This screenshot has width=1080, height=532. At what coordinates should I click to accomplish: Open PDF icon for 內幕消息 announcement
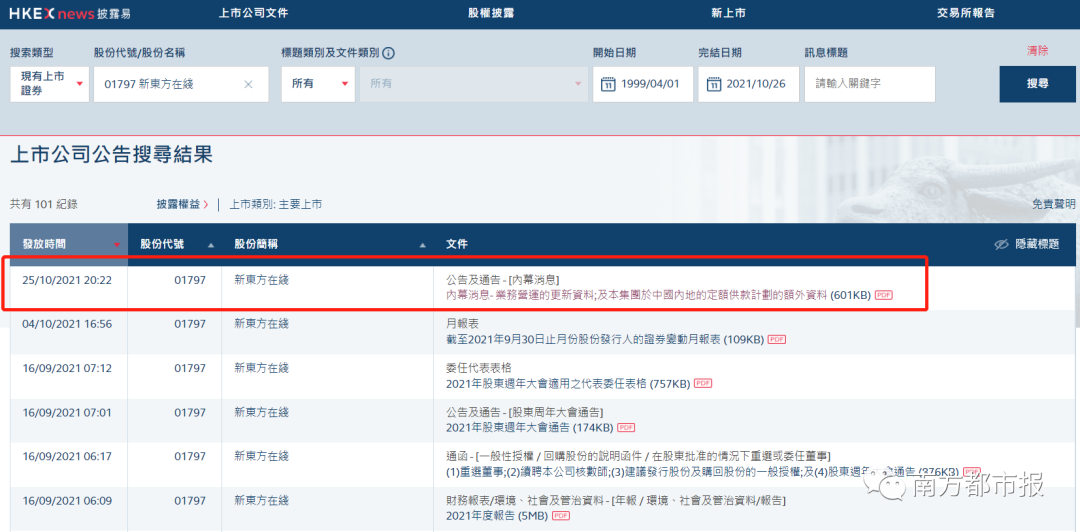(884, 295)
